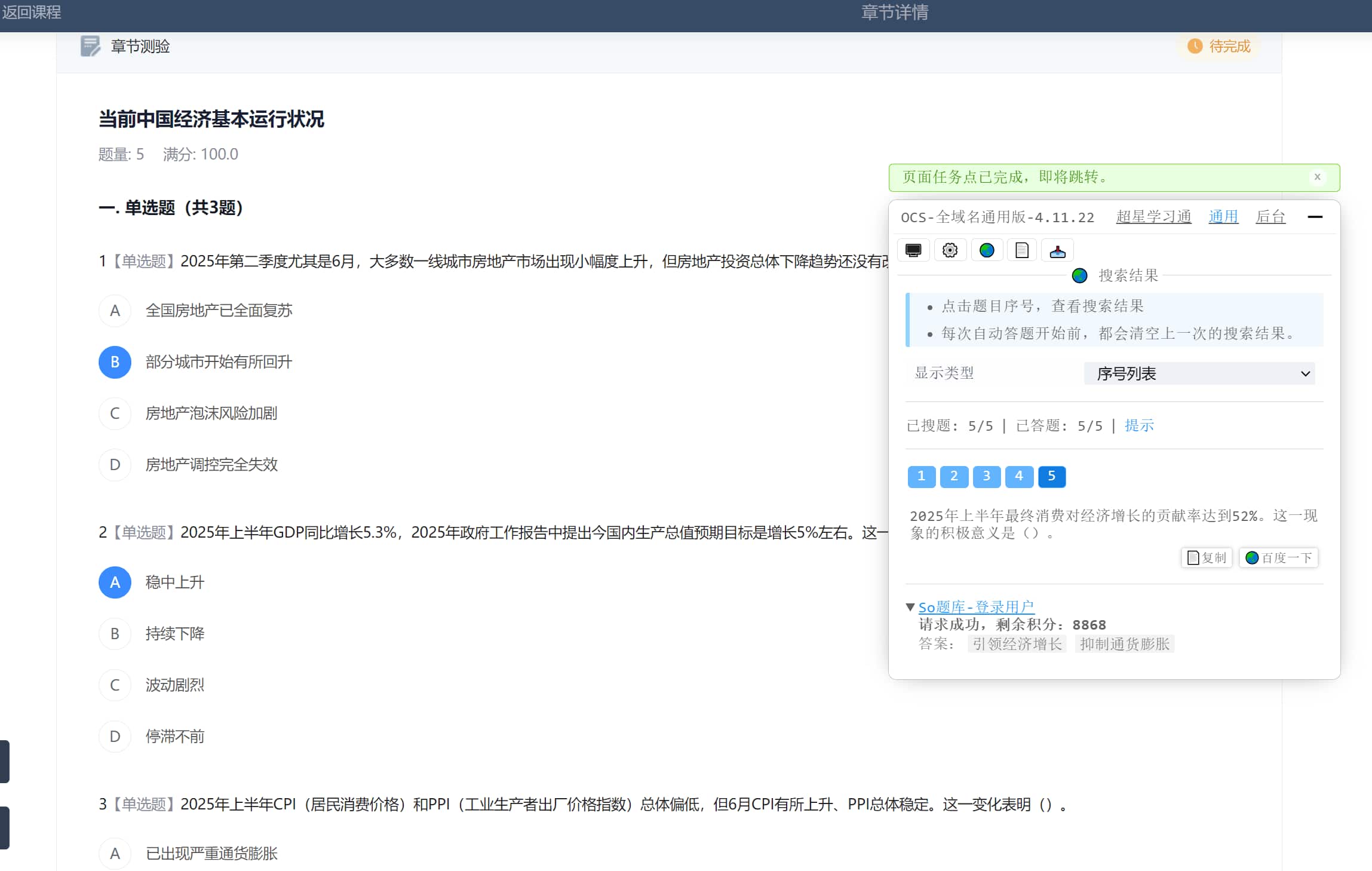
Task: Click the globe icon in OCS toolbar
Action: coord(987,250)
